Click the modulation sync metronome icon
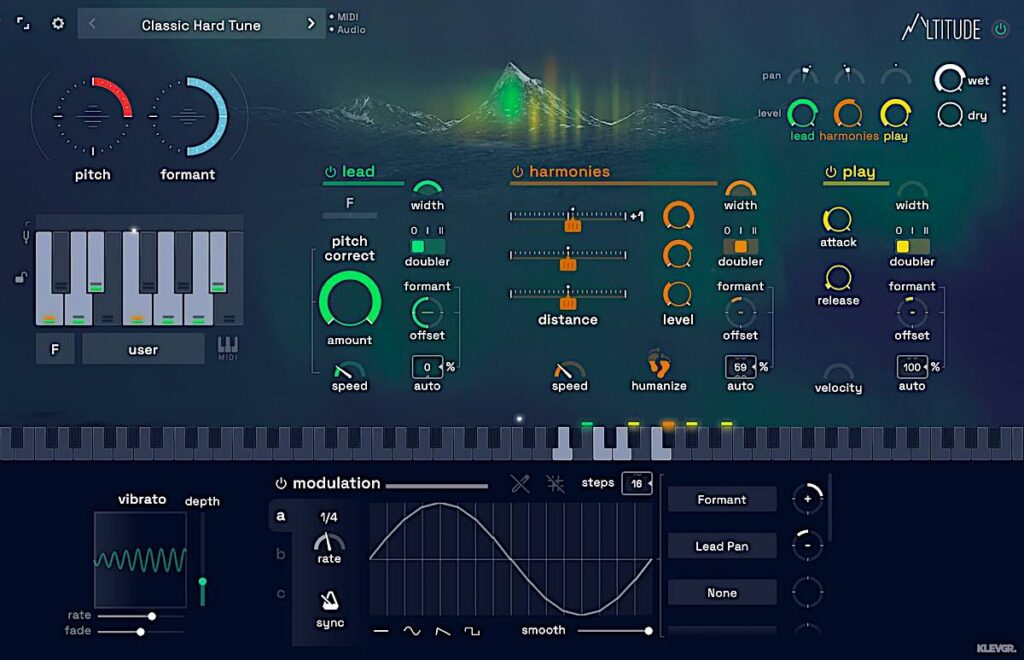This screenshot has height=660, width=1024. (330, 601)
